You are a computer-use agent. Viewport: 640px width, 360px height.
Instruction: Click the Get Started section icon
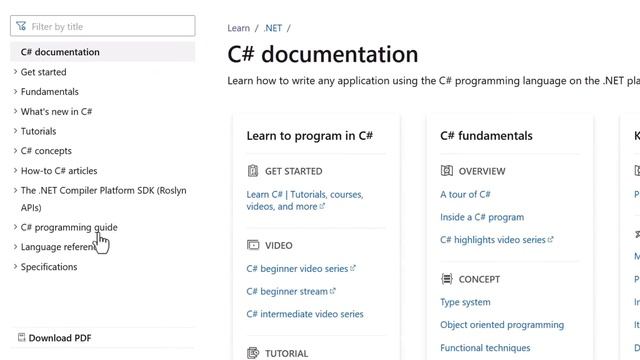click(253, 171)
